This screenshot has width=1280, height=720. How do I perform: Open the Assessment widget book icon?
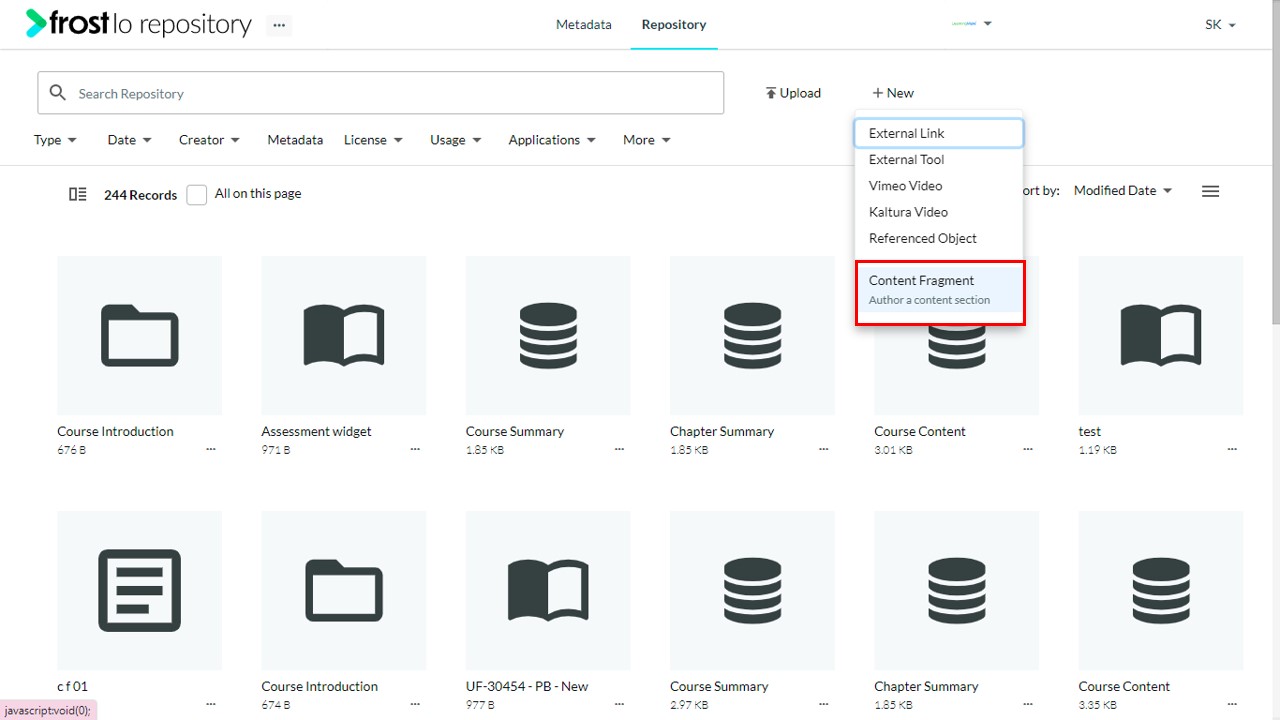[343, 335]
